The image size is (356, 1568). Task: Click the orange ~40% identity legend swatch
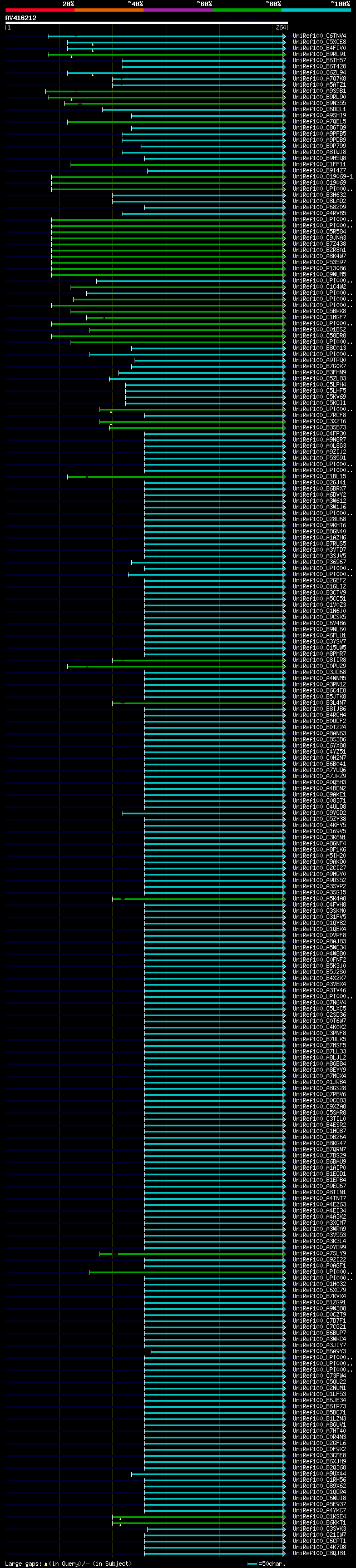109,11
